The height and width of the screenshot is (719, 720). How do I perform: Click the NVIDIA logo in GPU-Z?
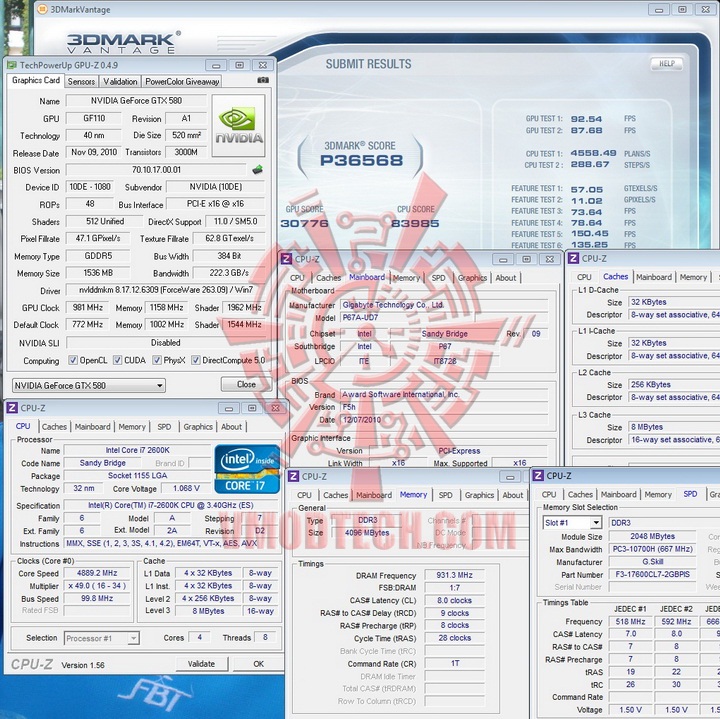(238, 125)
